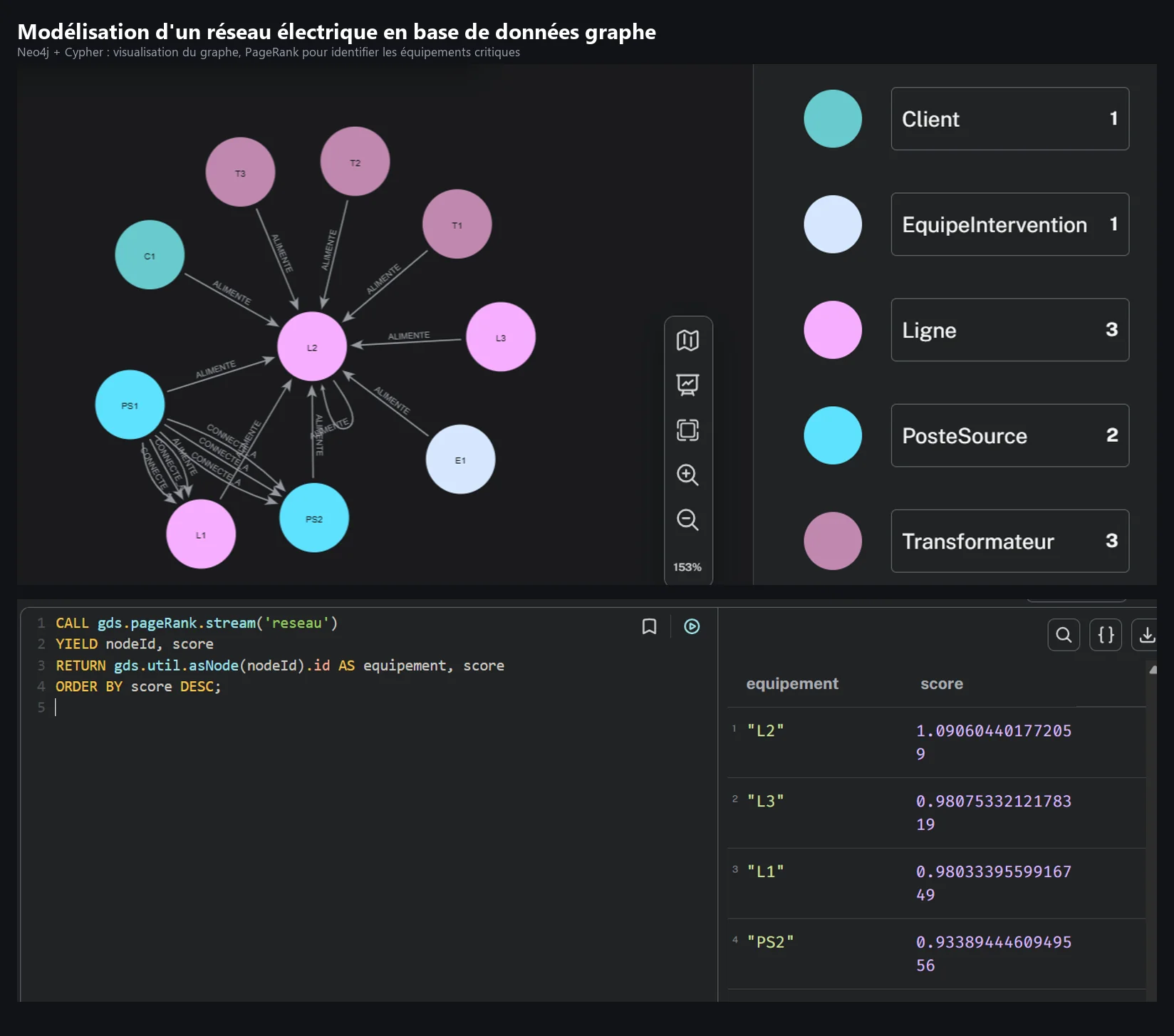Select transformer node T1
The width and height of the screenshot is (1174, 1036).
point(457,224)
